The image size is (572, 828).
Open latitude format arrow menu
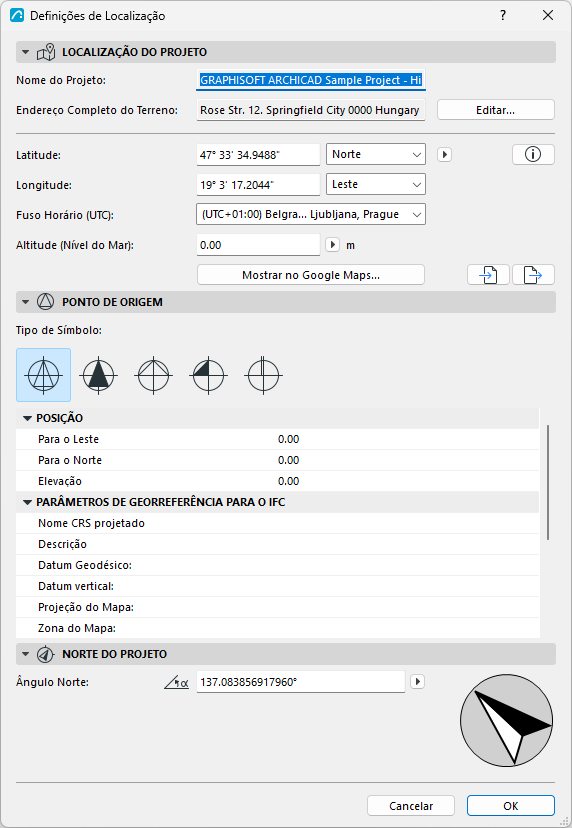coord(444,155)
